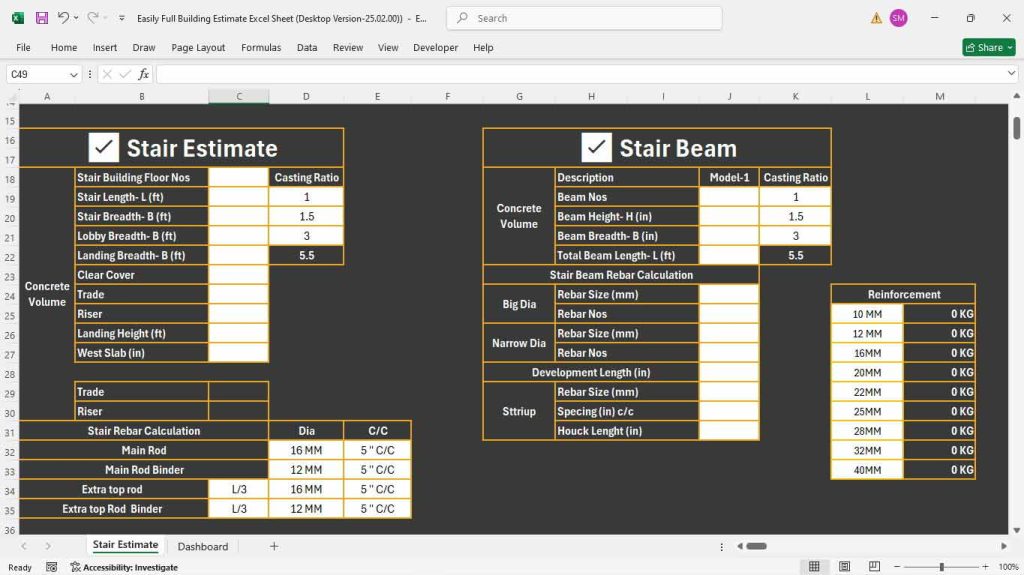Click the Save icon in title bar
Image resolution: width=1024 pixels, height=575 pixels.
(41, 18)
